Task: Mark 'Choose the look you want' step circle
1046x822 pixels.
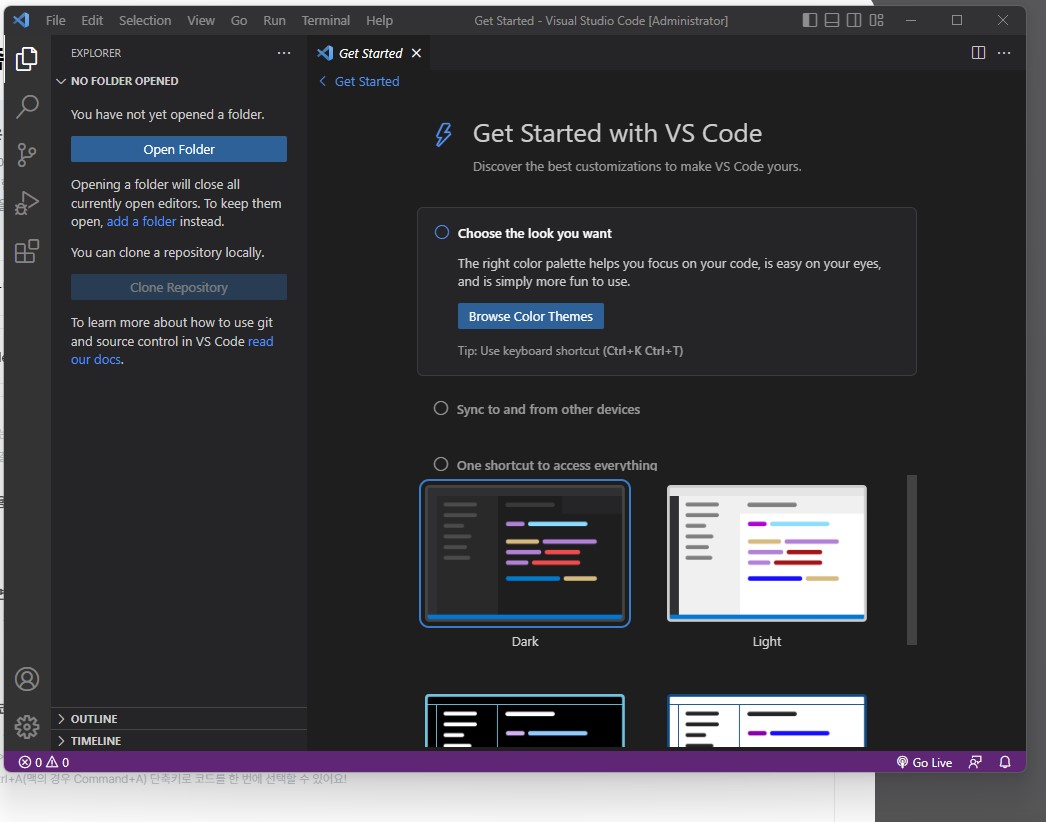Action: 442,232
